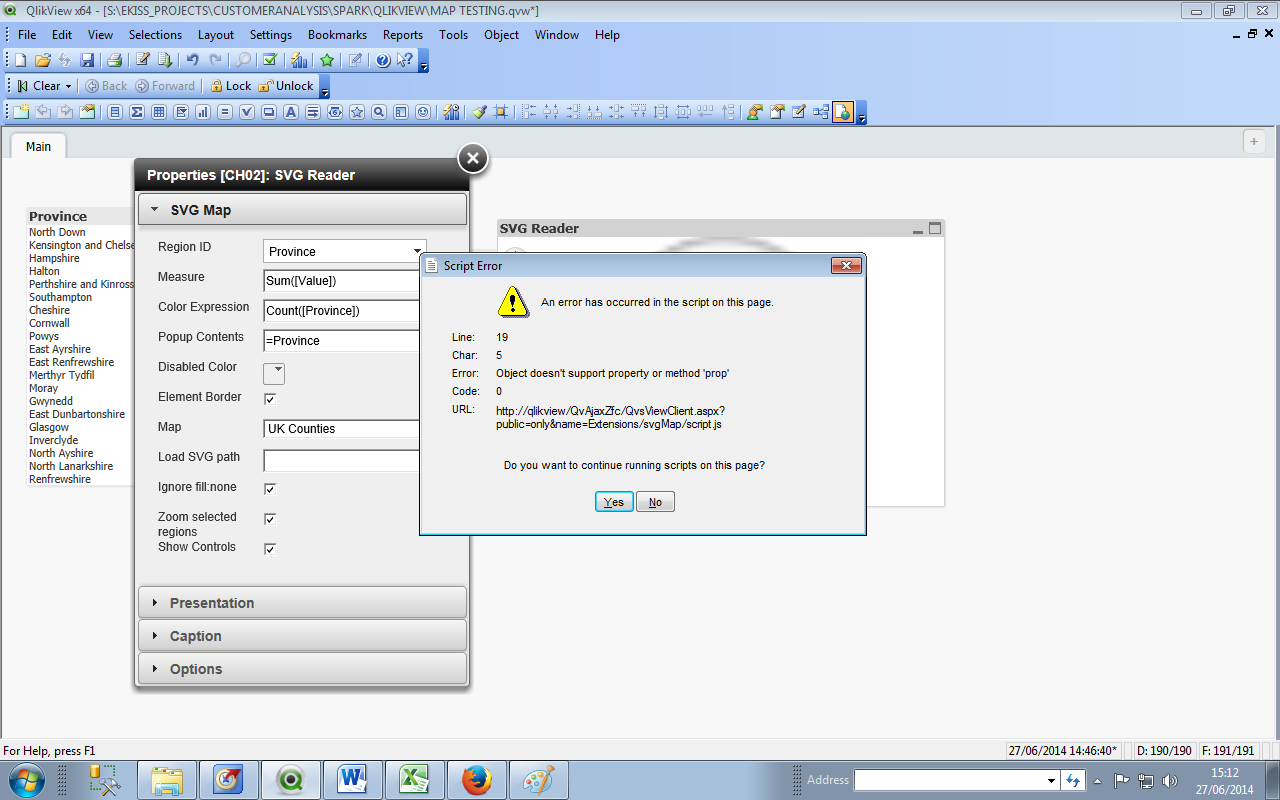Screen dimensions: 1280x800
Task: Toggle the Ignore fill:none checkbox
Action: pyautogui.click(x=269, y=489)
